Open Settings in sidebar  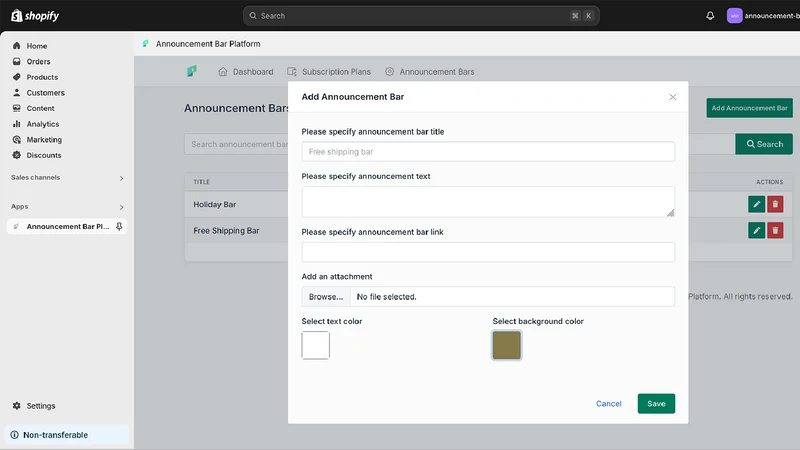pyautogui.click(x=41, y=406)
